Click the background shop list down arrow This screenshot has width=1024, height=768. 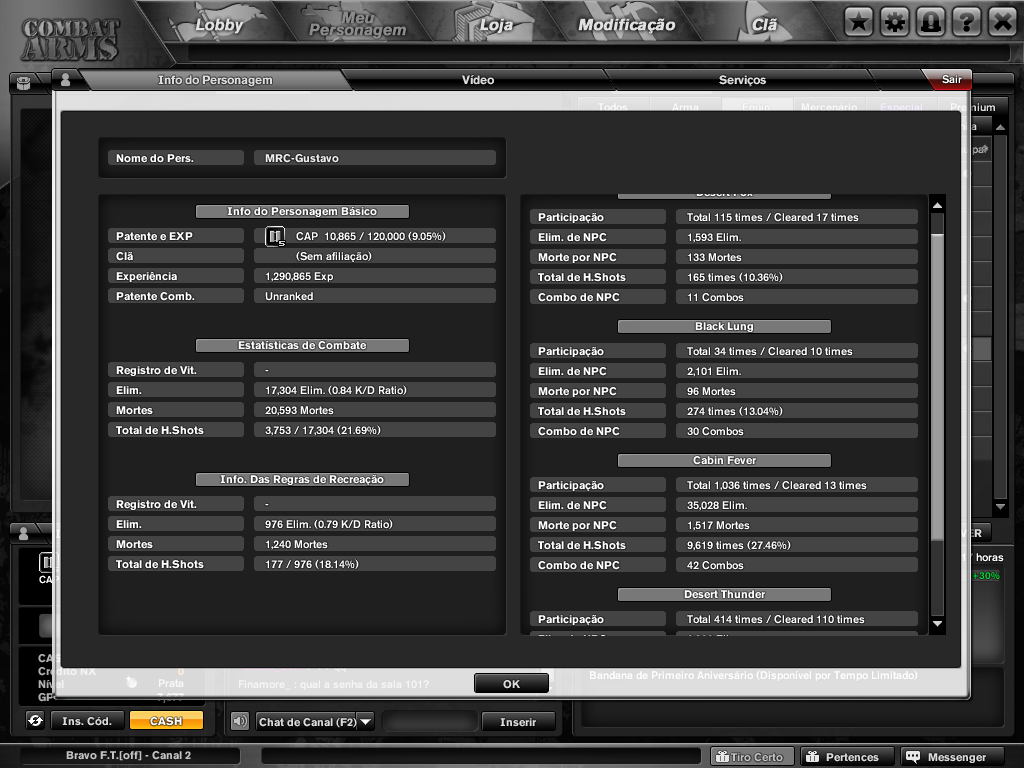pos(1000,506)
